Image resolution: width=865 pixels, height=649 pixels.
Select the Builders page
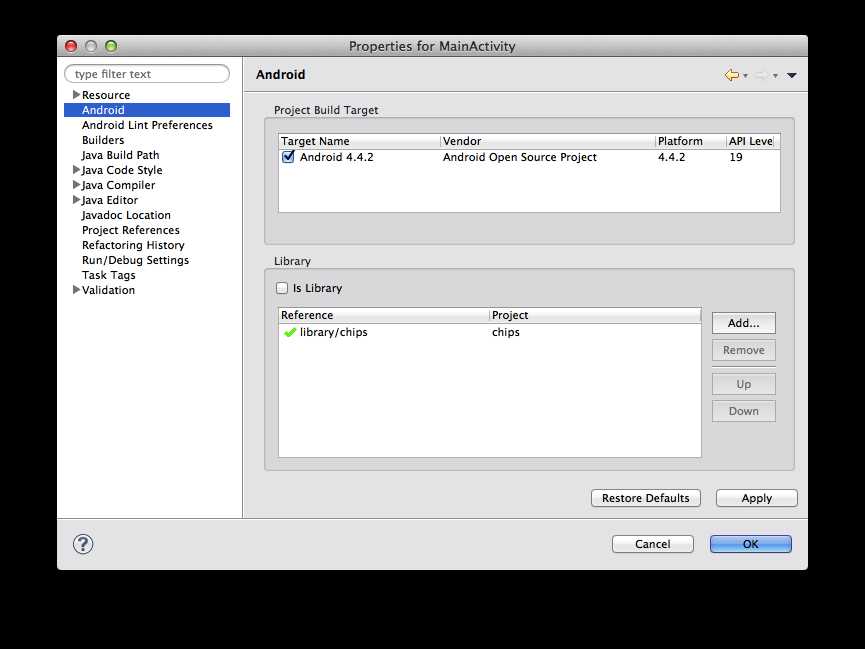[103, 140]
